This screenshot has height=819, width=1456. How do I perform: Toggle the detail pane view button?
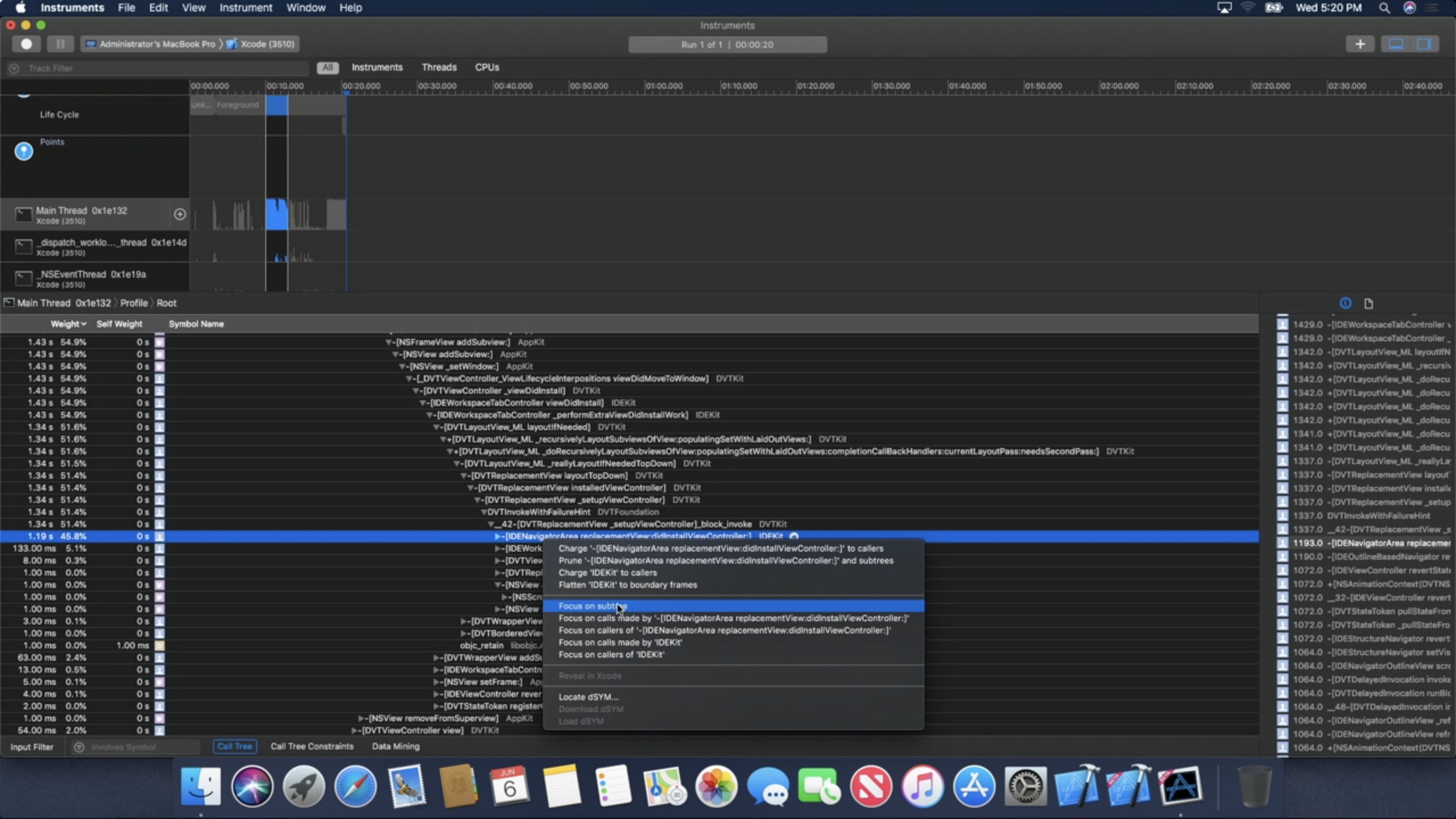click(1396, 44)
